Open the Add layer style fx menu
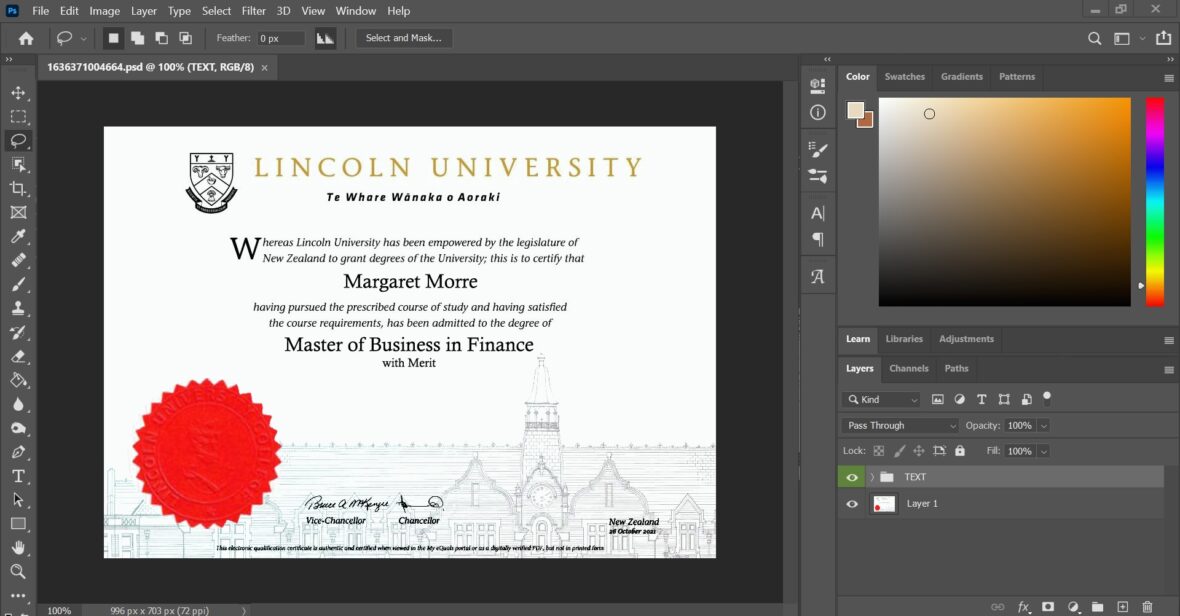Image resolution: width=1180 pixels, height=616 pixels. 1023,606
